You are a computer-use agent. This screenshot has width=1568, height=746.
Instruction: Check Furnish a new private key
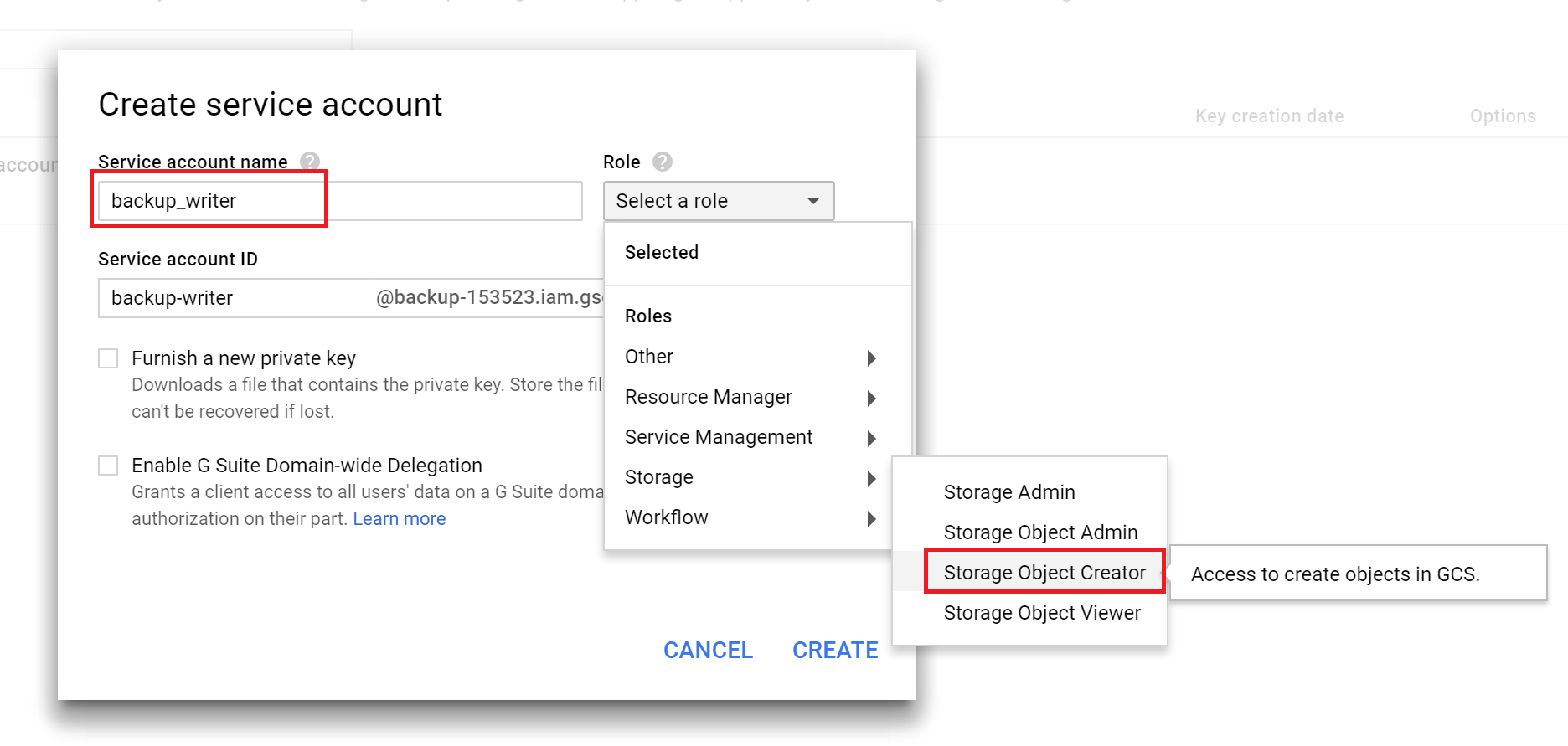(x=108, y=358)
